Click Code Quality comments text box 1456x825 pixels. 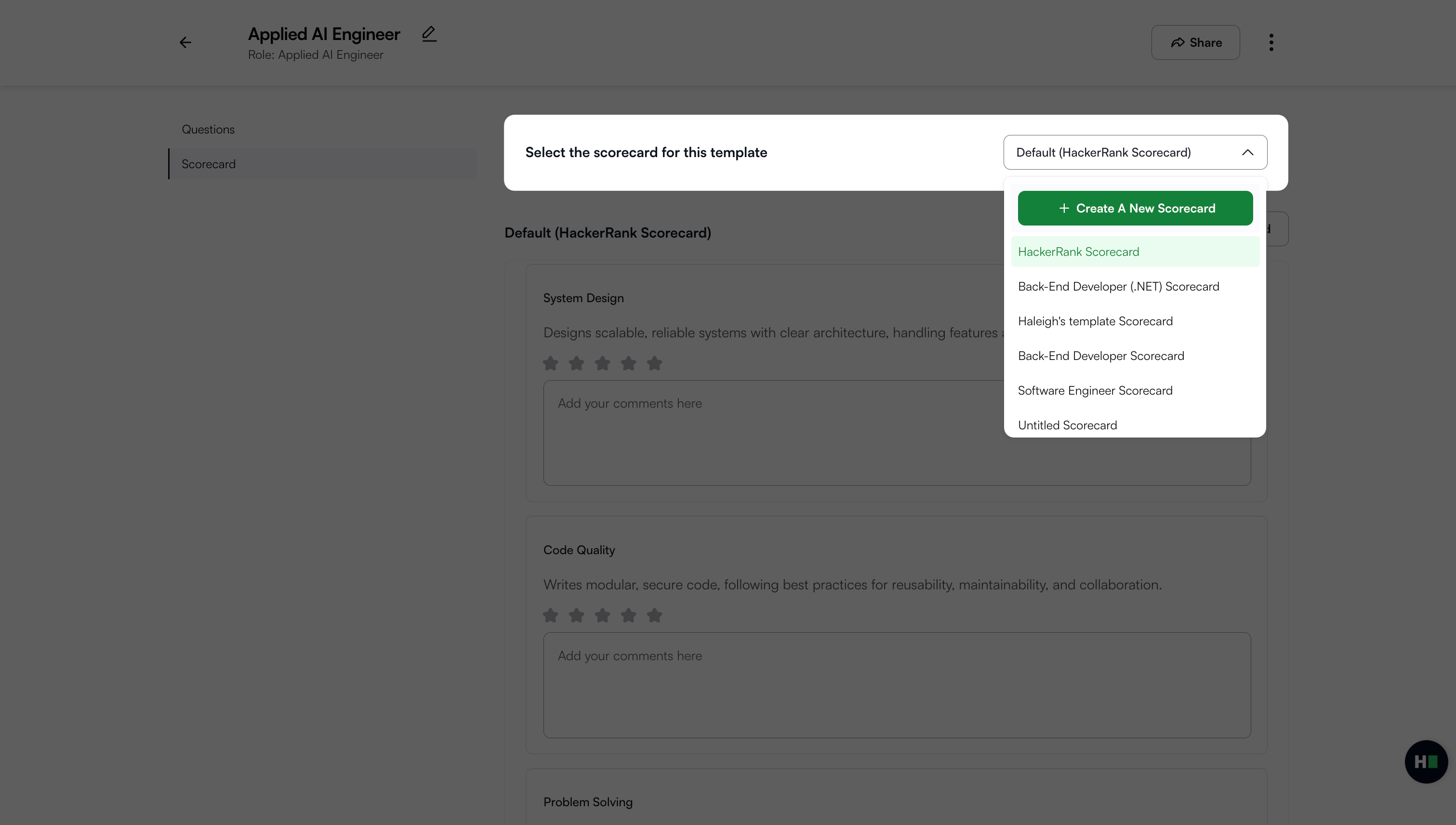[896, 684]
